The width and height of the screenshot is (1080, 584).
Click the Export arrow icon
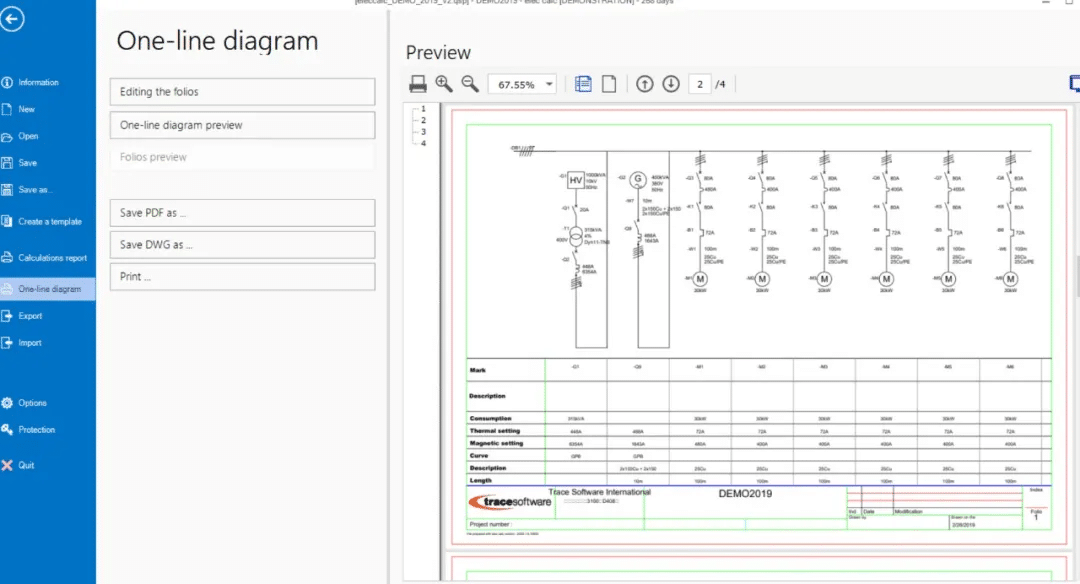[7, 316]
